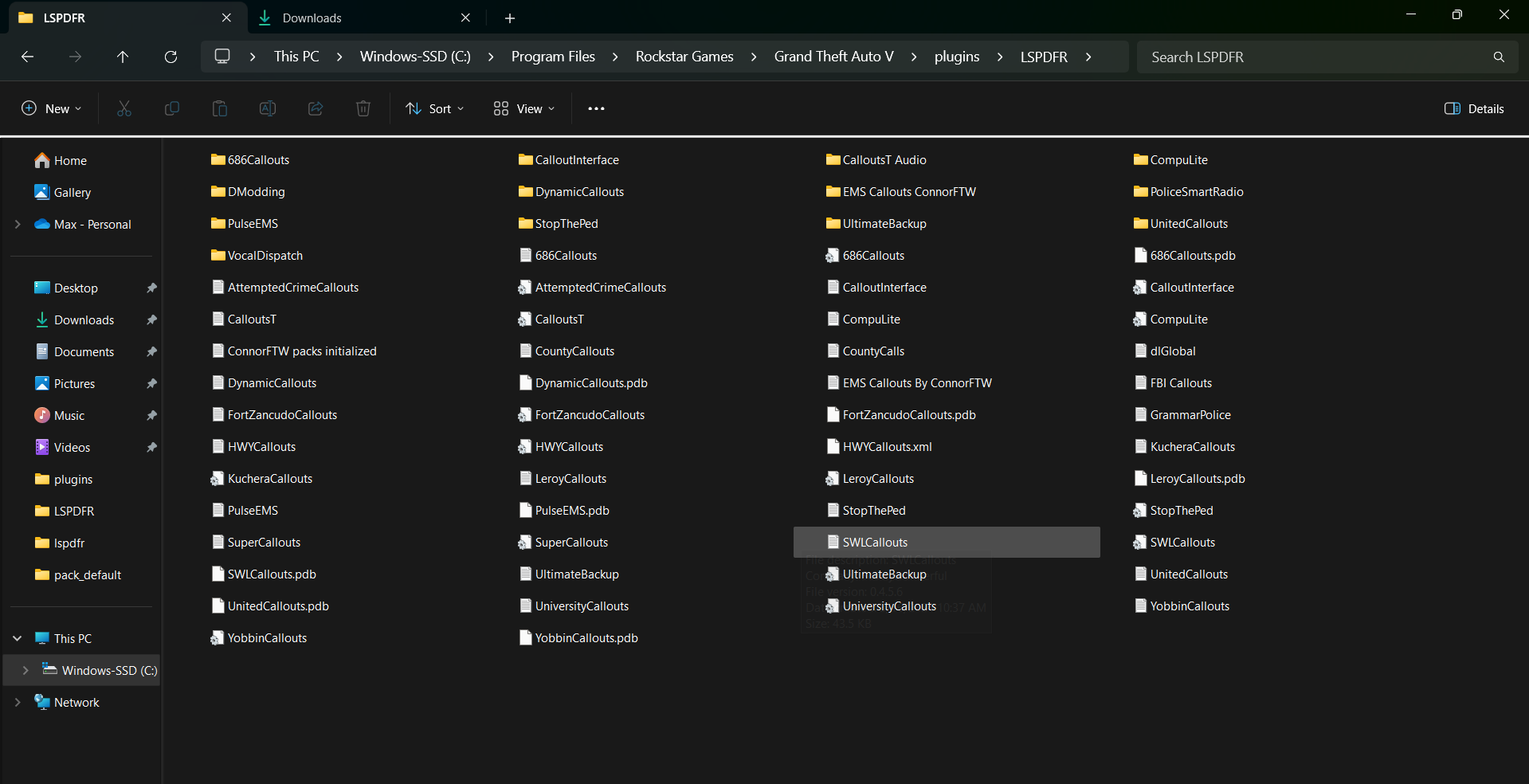Open the Sort dropdown
This screenshot has height=784, width=1529.
pyautogui.click(x=435, y=108)
